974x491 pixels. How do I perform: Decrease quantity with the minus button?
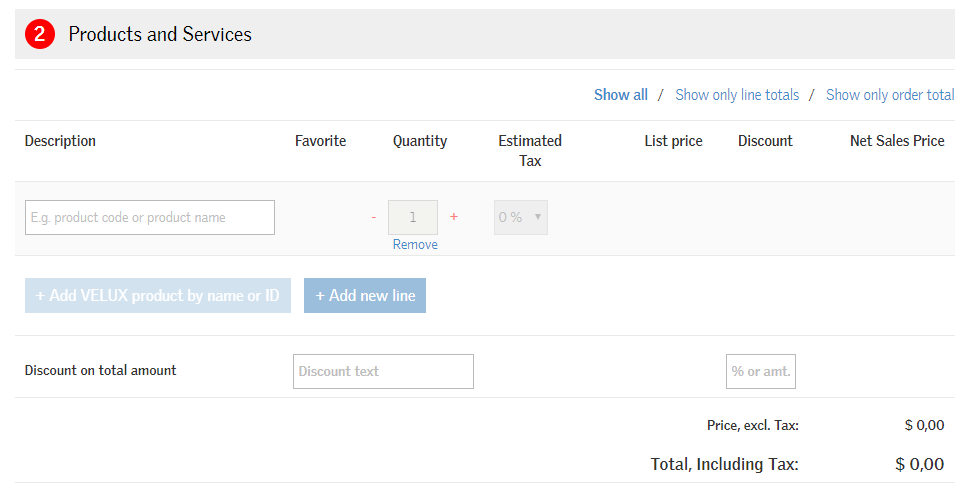[x=374, y=217]
